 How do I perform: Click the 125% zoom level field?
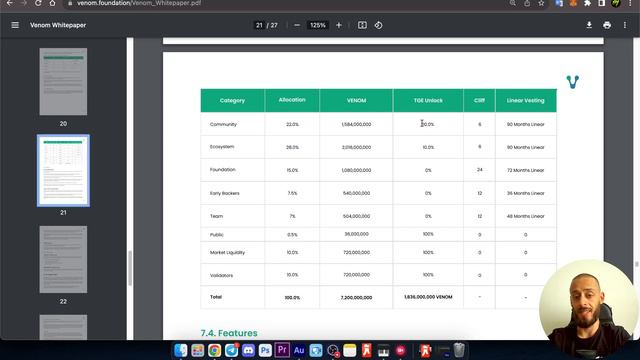coord(318,25)
